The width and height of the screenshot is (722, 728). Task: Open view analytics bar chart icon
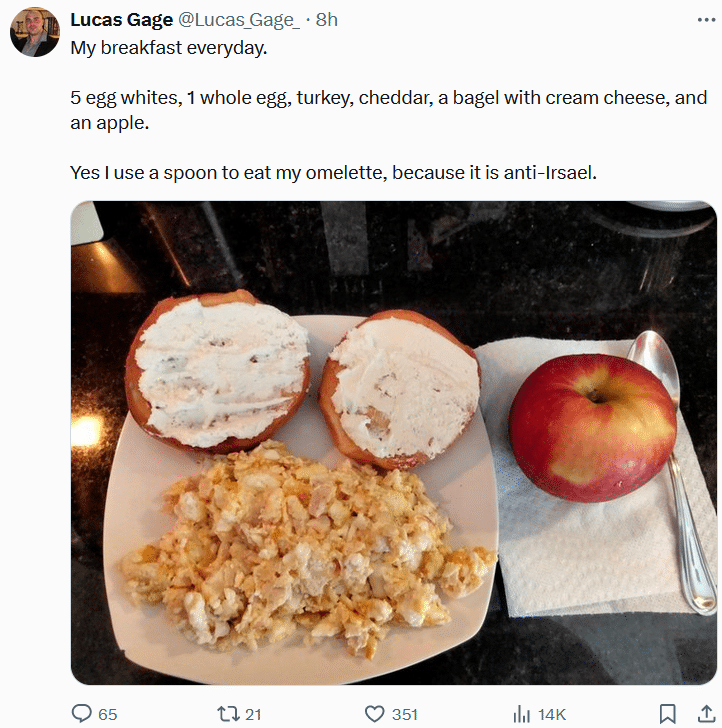point(521,713)
